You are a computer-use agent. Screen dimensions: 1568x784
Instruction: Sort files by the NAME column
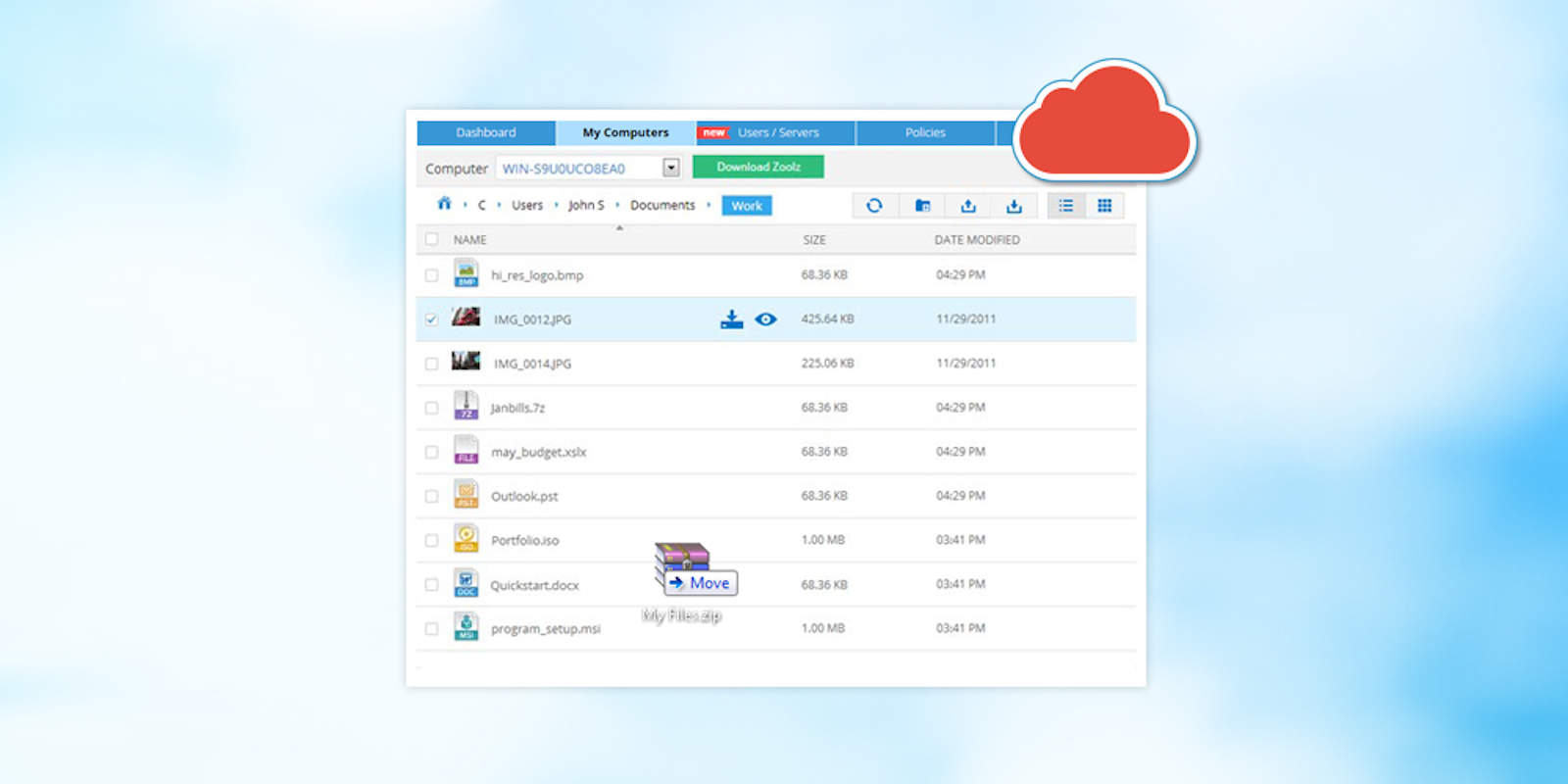tap(470, 240)
